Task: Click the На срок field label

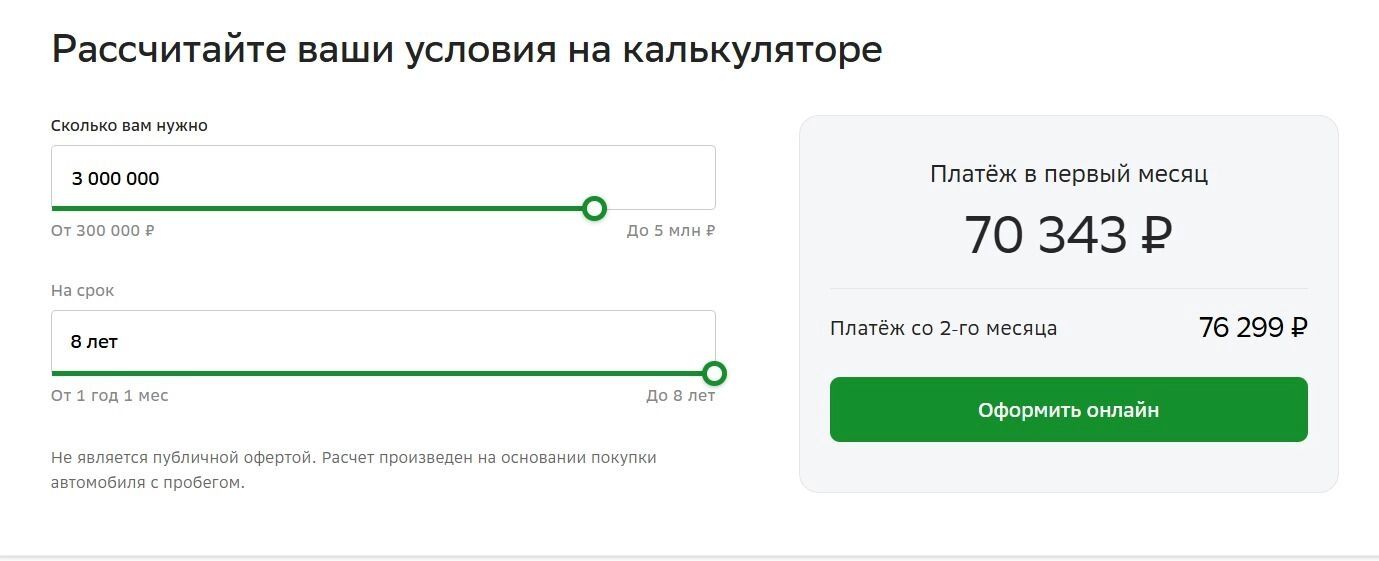Action: 83,291
